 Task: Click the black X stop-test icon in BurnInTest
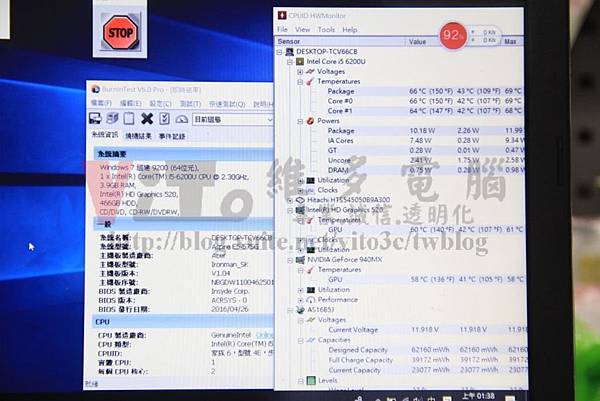coord(147,119)
